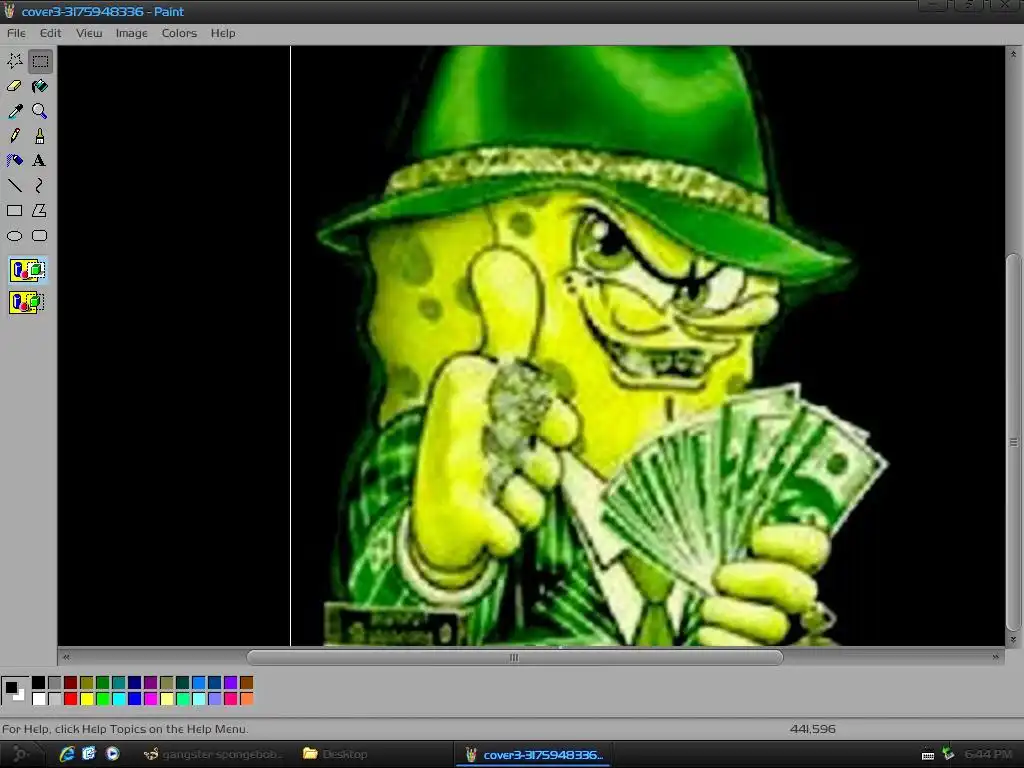Open the File menu
The image size is (1024, 768).
[16, 33]
